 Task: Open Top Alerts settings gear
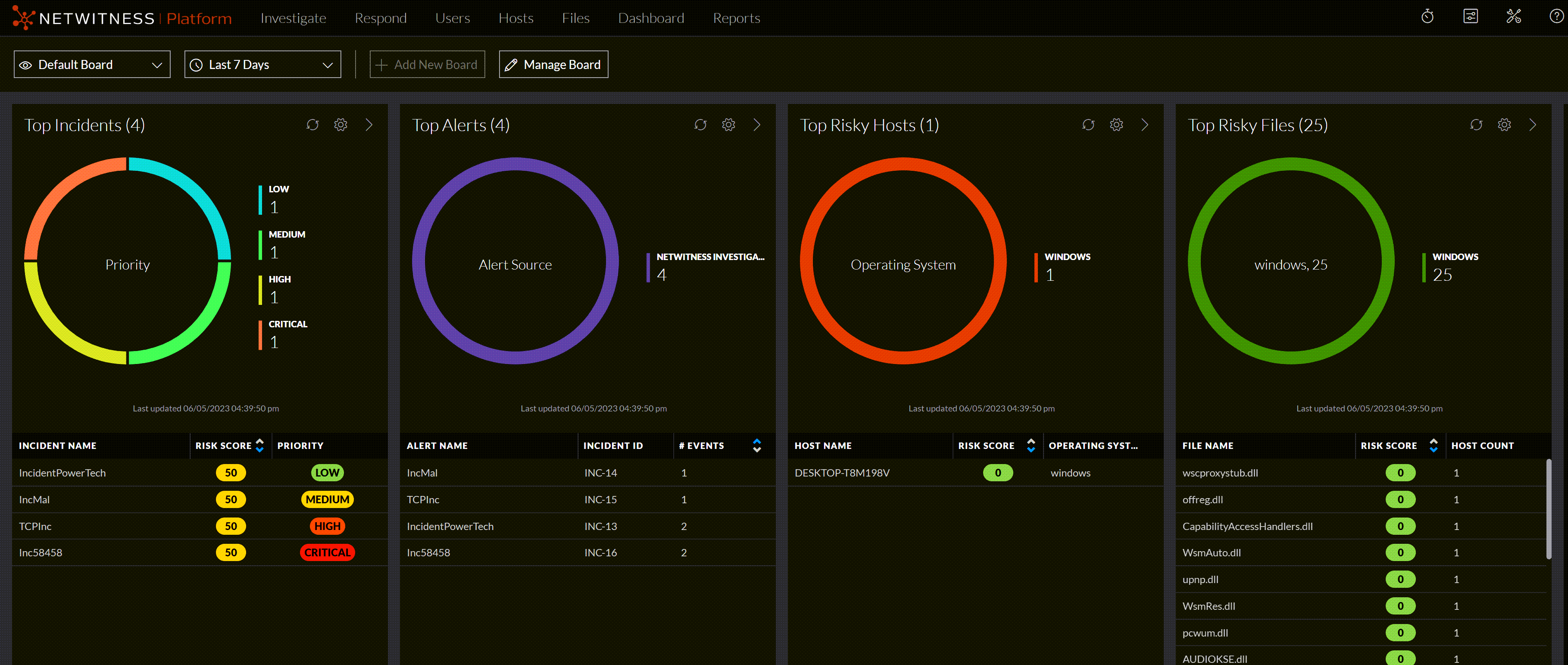point(728,125)
